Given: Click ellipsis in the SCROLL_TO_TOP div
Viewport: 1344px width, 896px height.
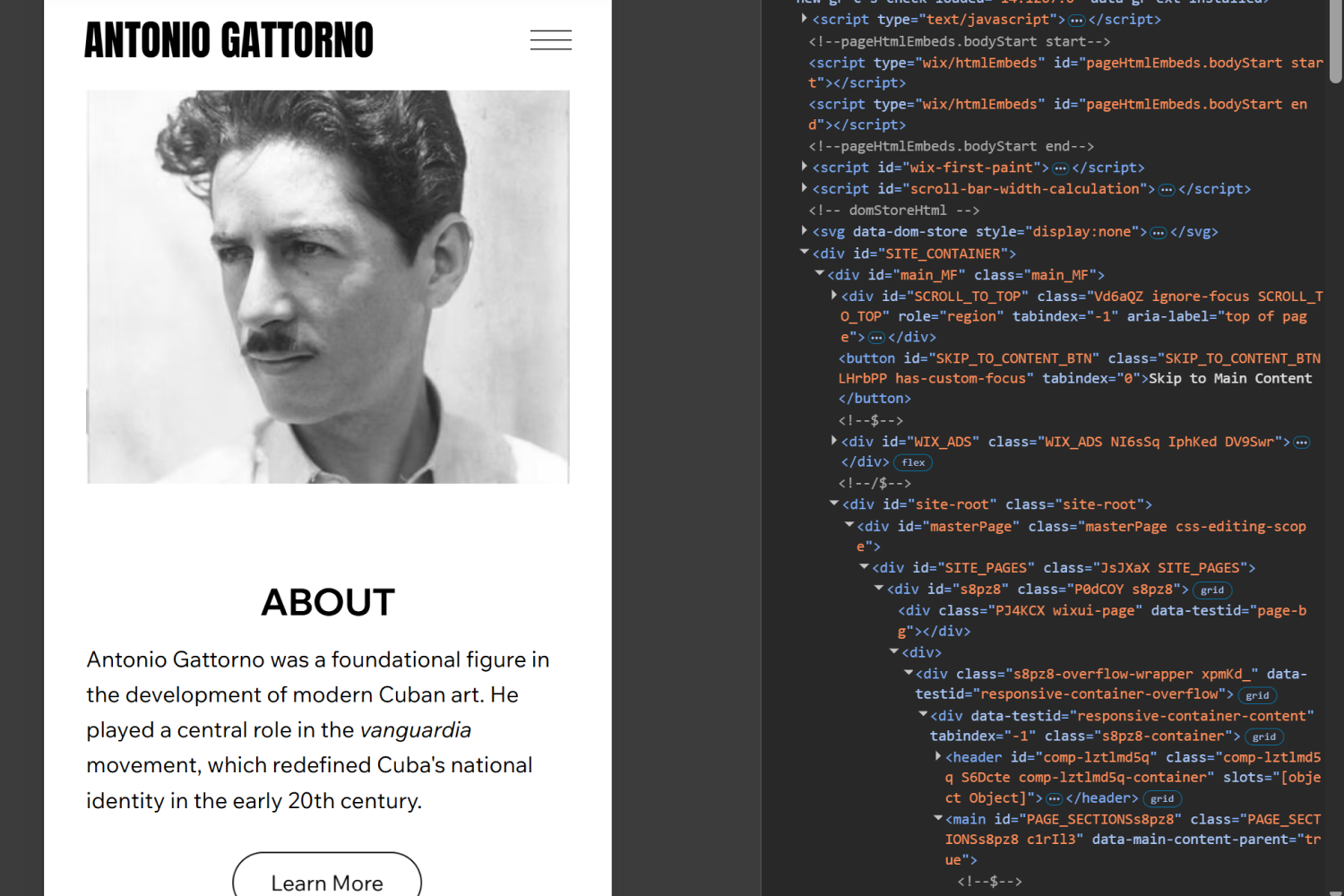Looking at the screenshot, I should point(876,337).
